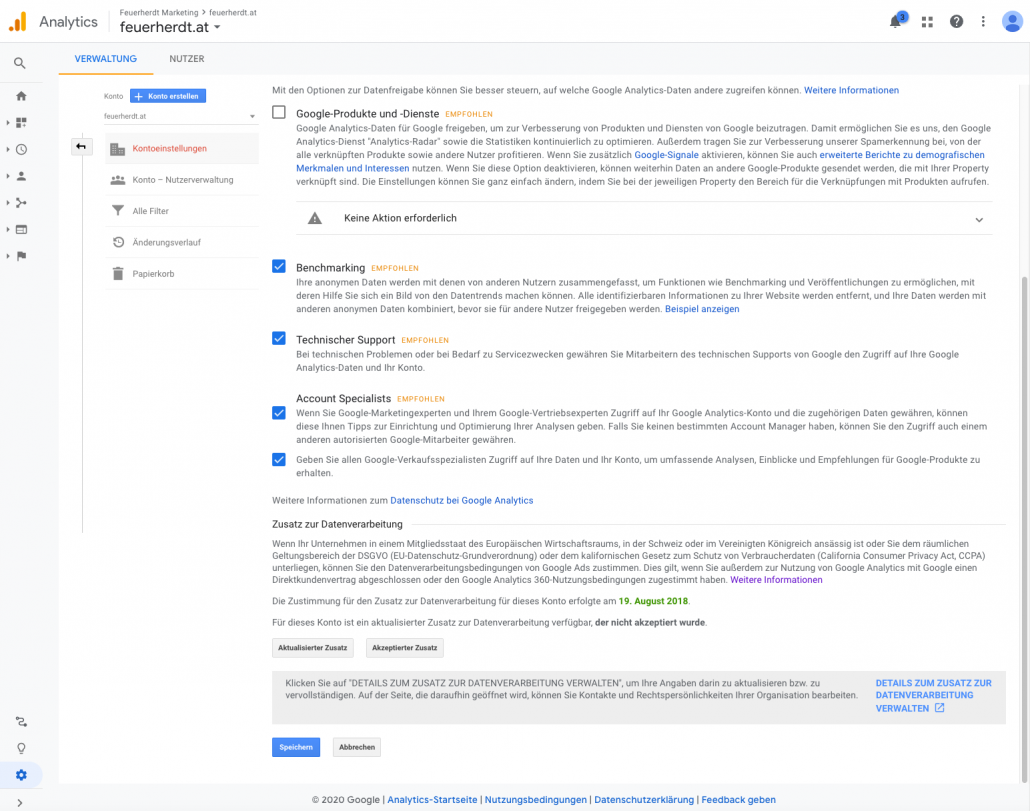Open Admin gear icon

coord(21,776)
